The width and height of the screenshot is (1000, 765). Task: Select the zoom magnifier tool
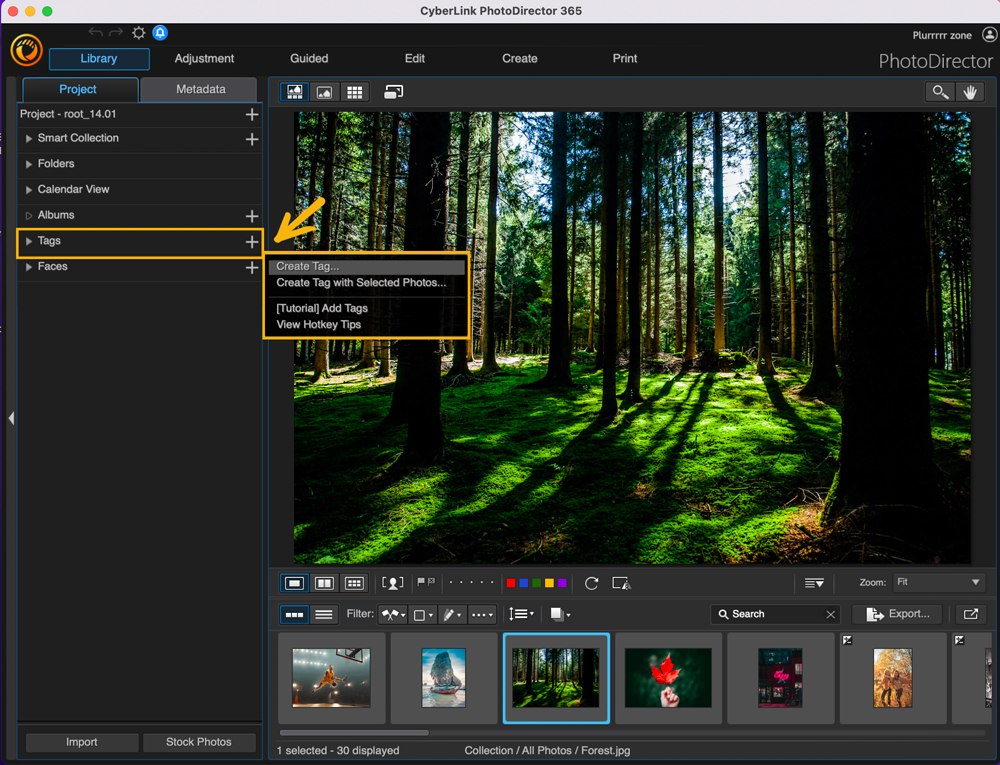pyautogui.click(x=938, y=91)
